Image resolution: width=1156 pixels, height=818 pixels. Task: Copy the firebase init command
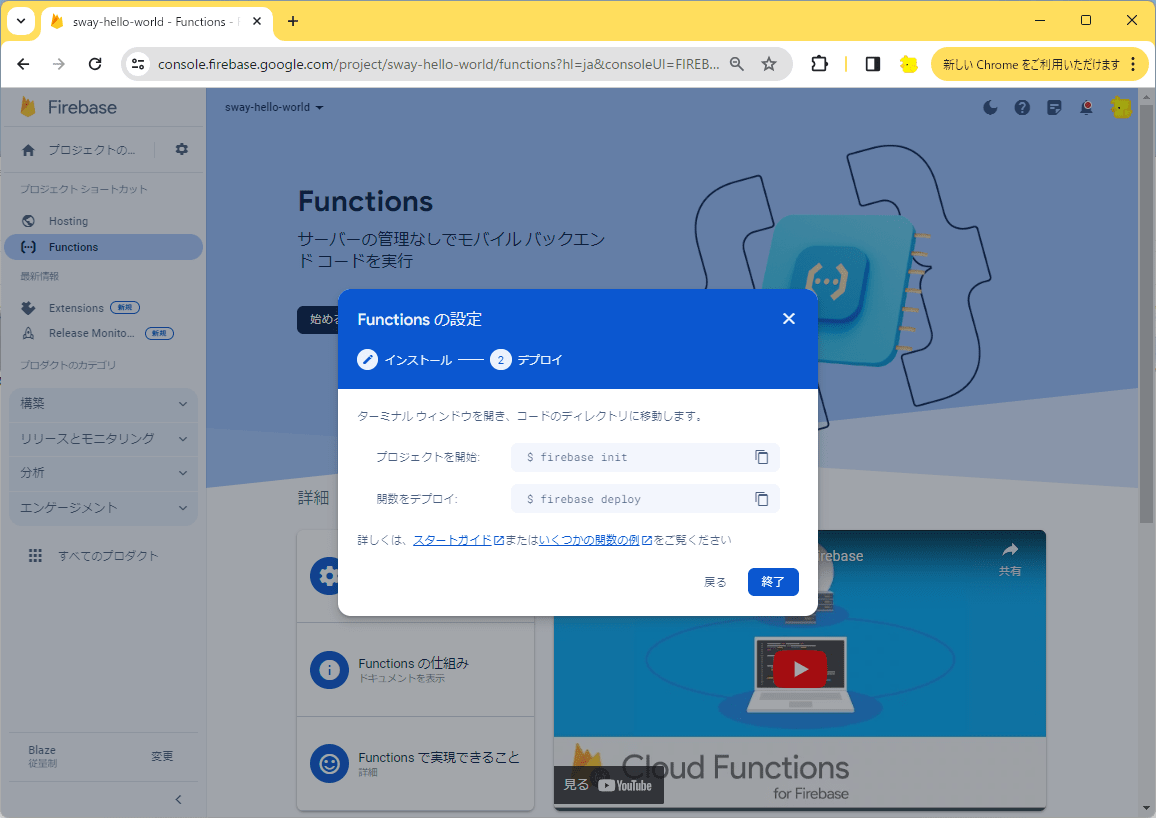coord(762,457)
